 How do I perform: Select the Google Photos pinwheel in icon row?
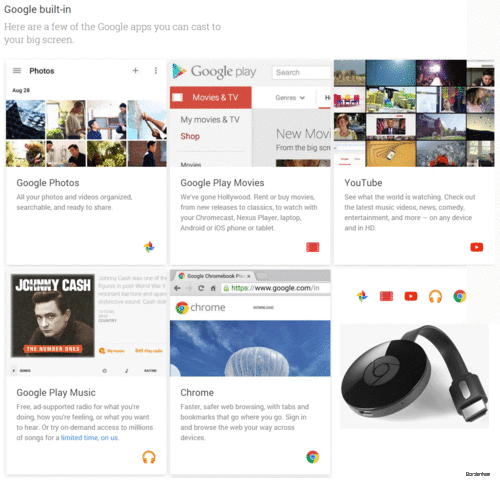[362, 296]
